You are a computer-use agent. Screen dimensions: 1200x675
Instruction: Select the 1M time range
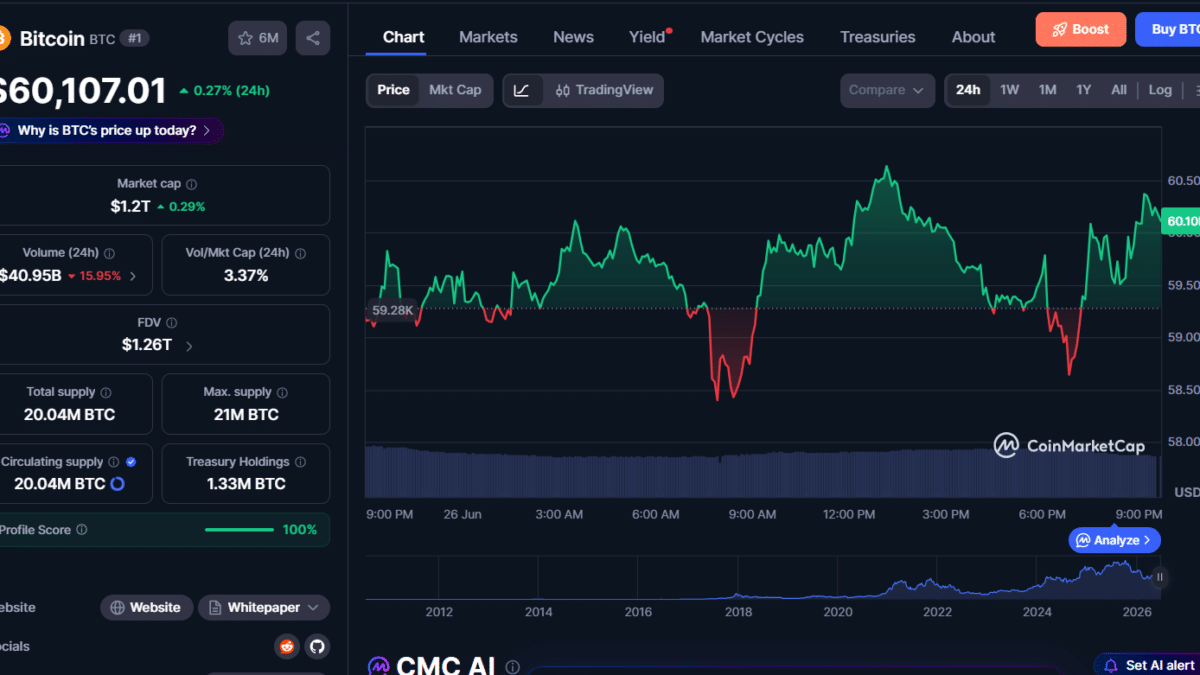pos(1047,90)
